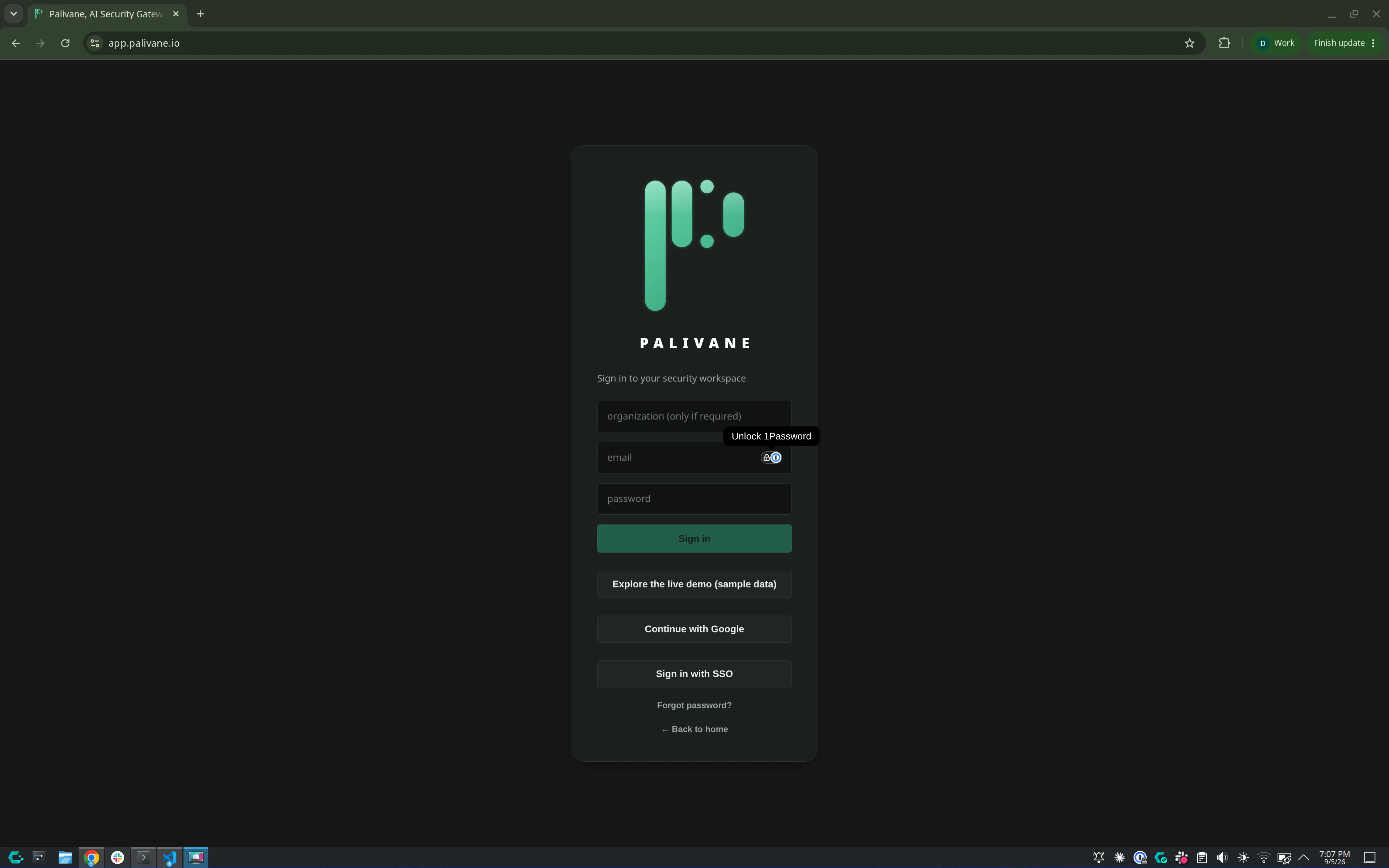The height and width of the screenshot is (868, 1389).
Task: Switch to Visual Studio Code in taskbar
Action: (169, 857)
